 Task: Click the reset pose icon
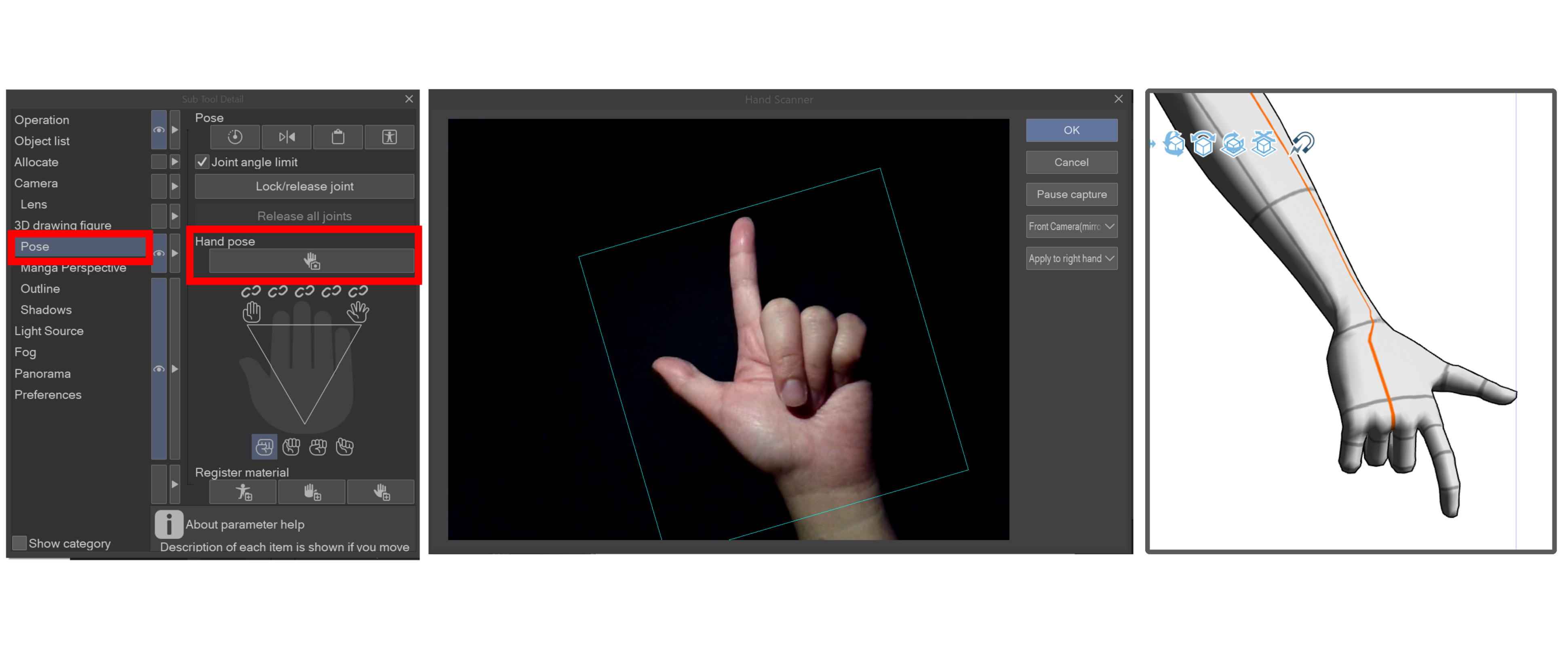pos(235,137)
